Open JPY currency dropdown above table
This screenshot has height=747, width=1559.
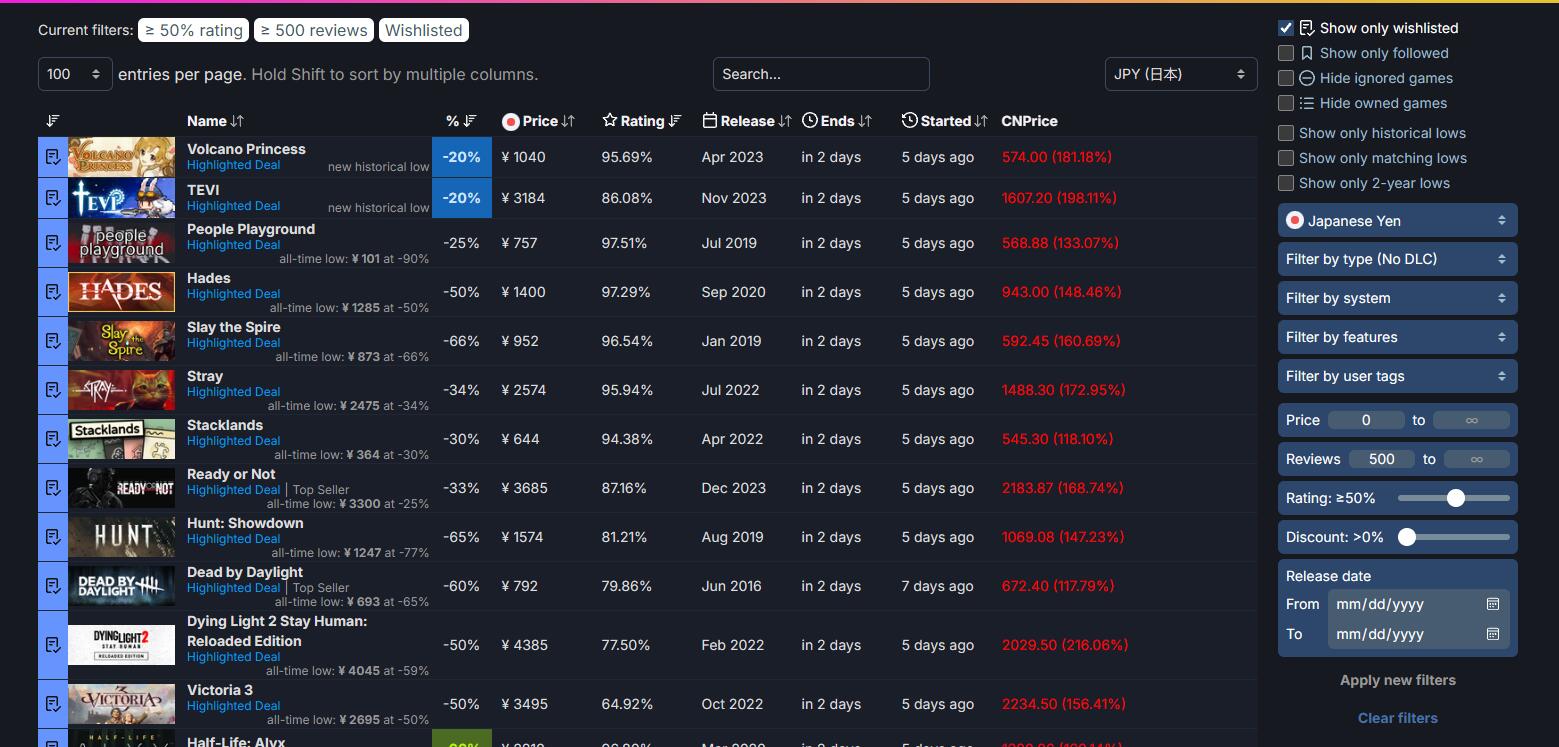pyautogui.click(x=1181, y=74)
